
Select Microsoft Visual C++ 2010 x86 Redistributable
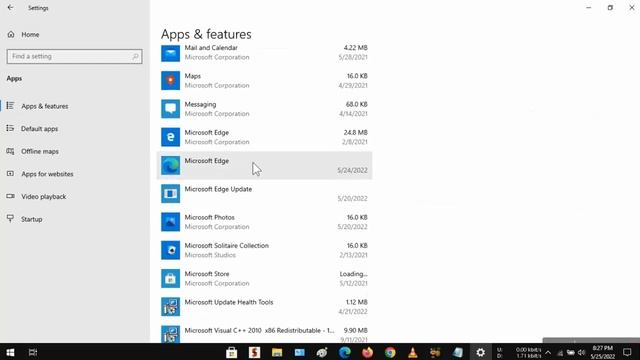[x=259, y=330]
